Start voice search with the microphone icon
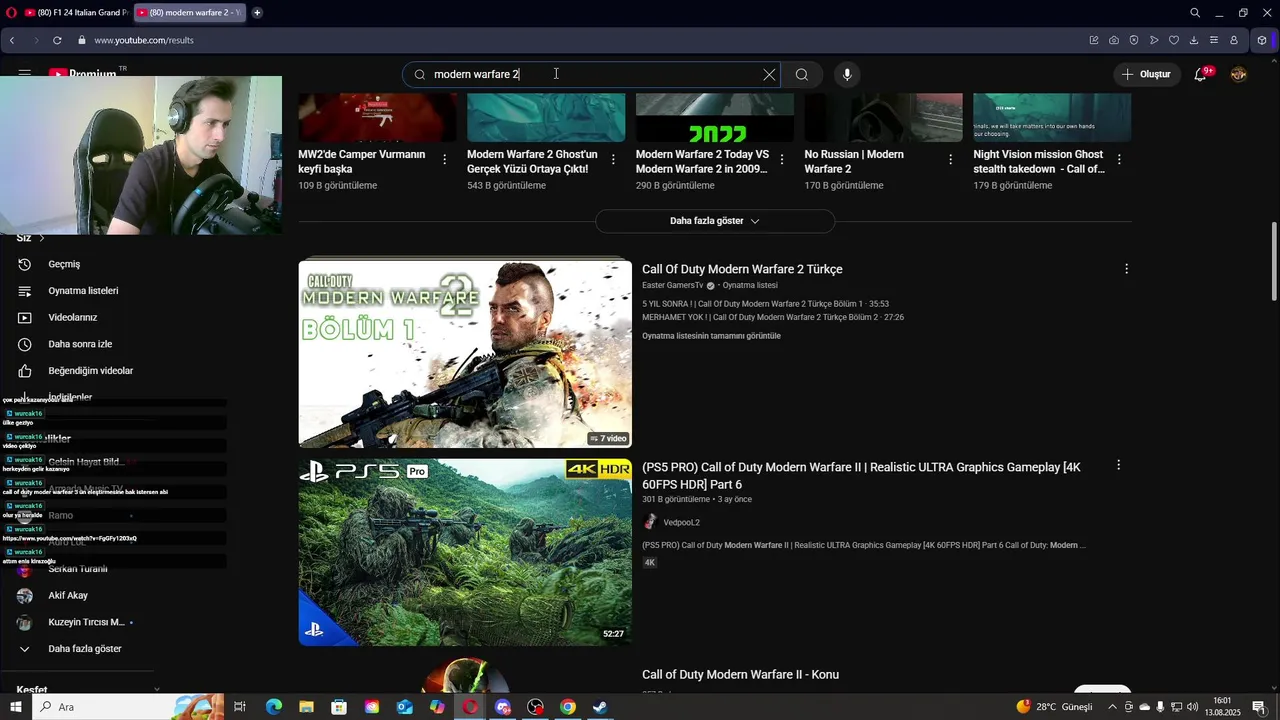The width and height of the screenshot is (1280, 720). click(x=847, y=74)
